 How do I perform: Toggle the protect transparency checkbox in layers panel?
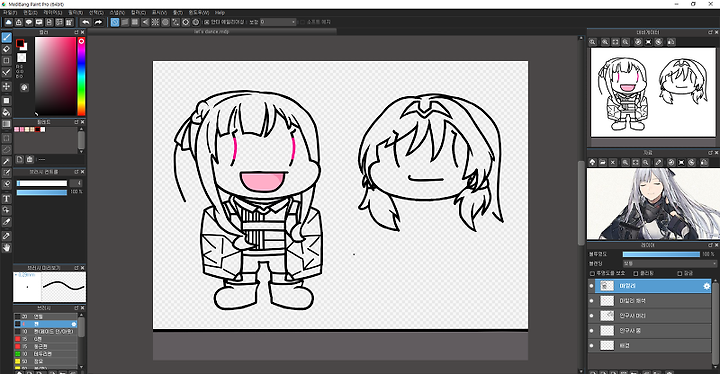tap(592, 273)
